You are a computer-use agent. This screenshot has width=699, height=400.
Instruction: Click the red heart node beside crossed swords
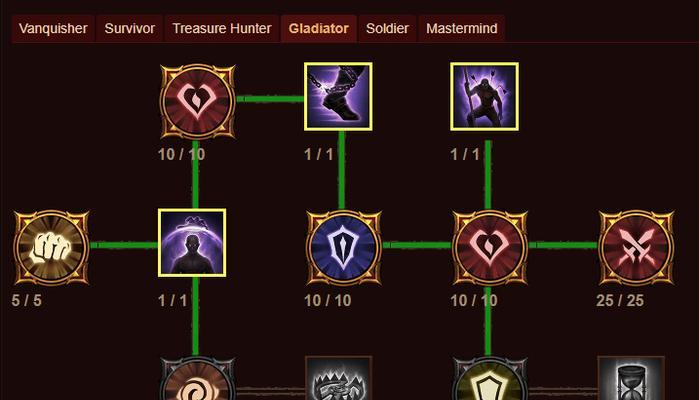(490, 247)
